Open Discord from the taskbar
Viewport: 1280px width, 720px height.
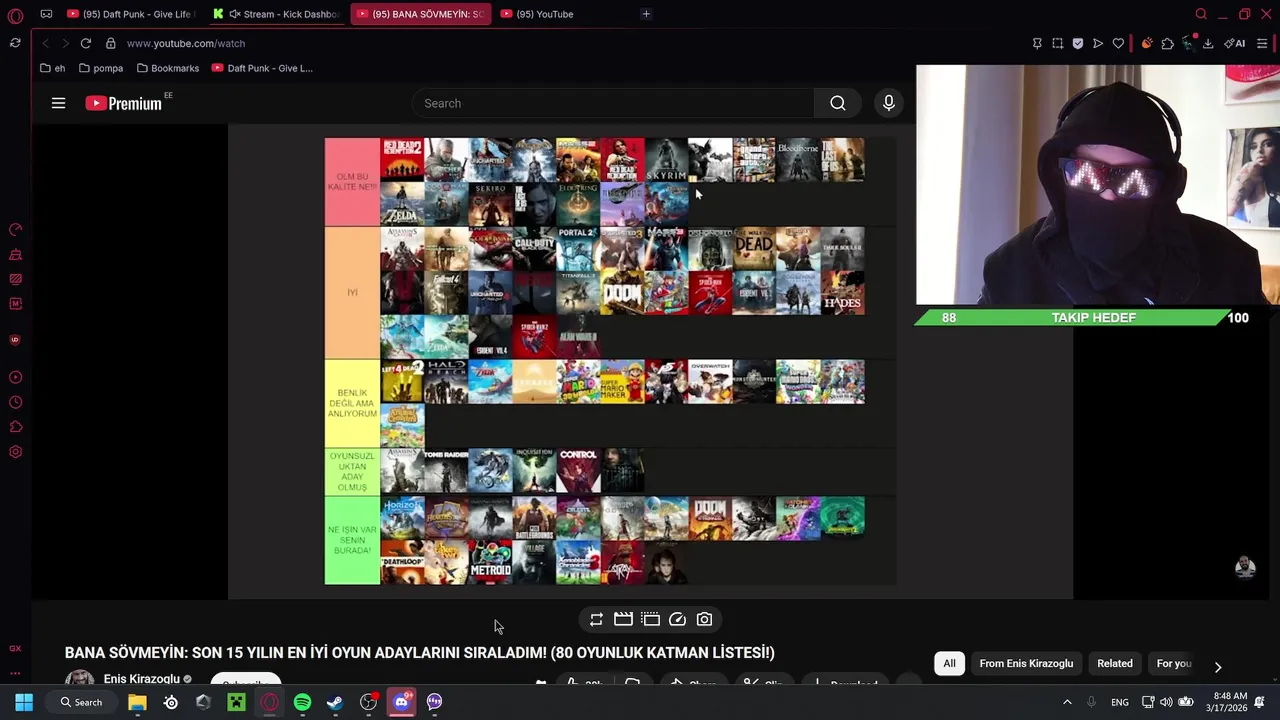point(401,702)
